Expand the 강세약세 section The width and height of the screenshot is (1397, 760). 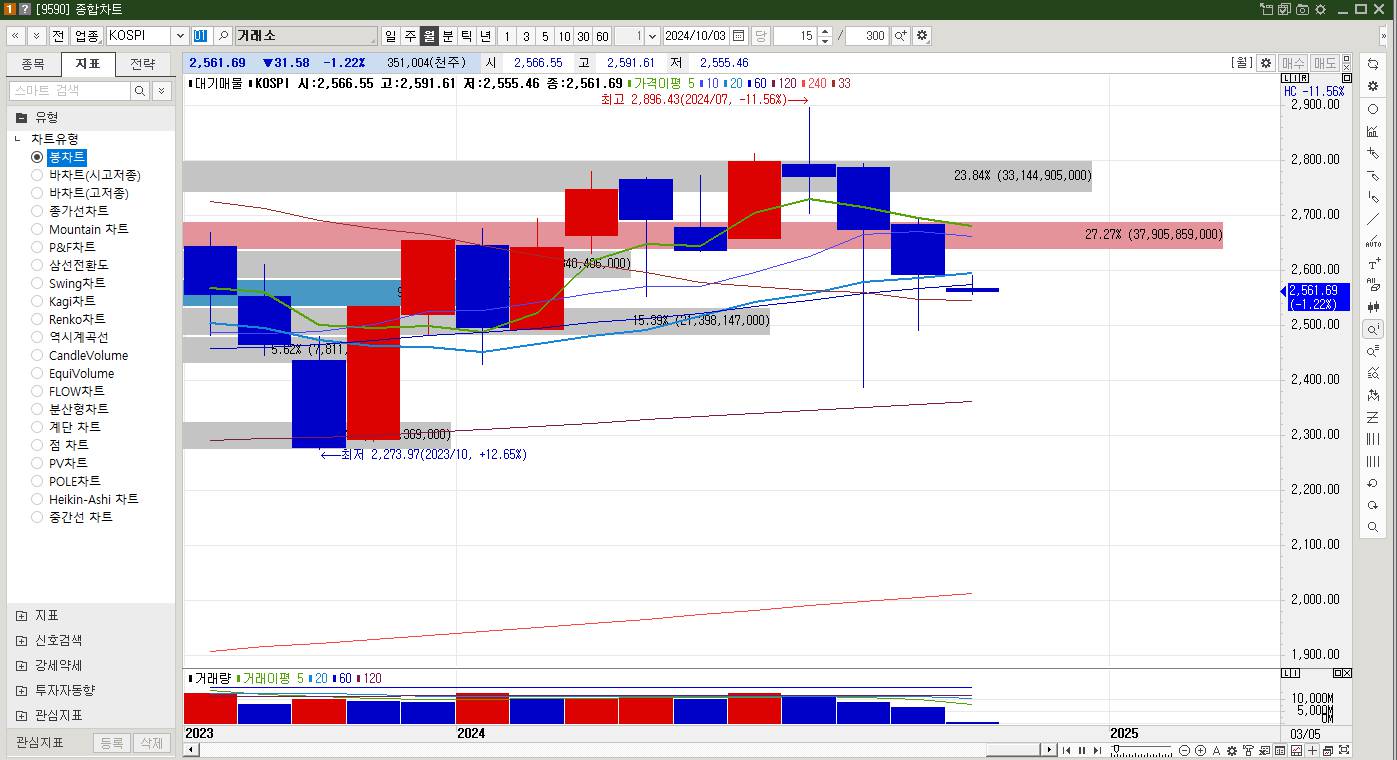[x=22, y=665]
